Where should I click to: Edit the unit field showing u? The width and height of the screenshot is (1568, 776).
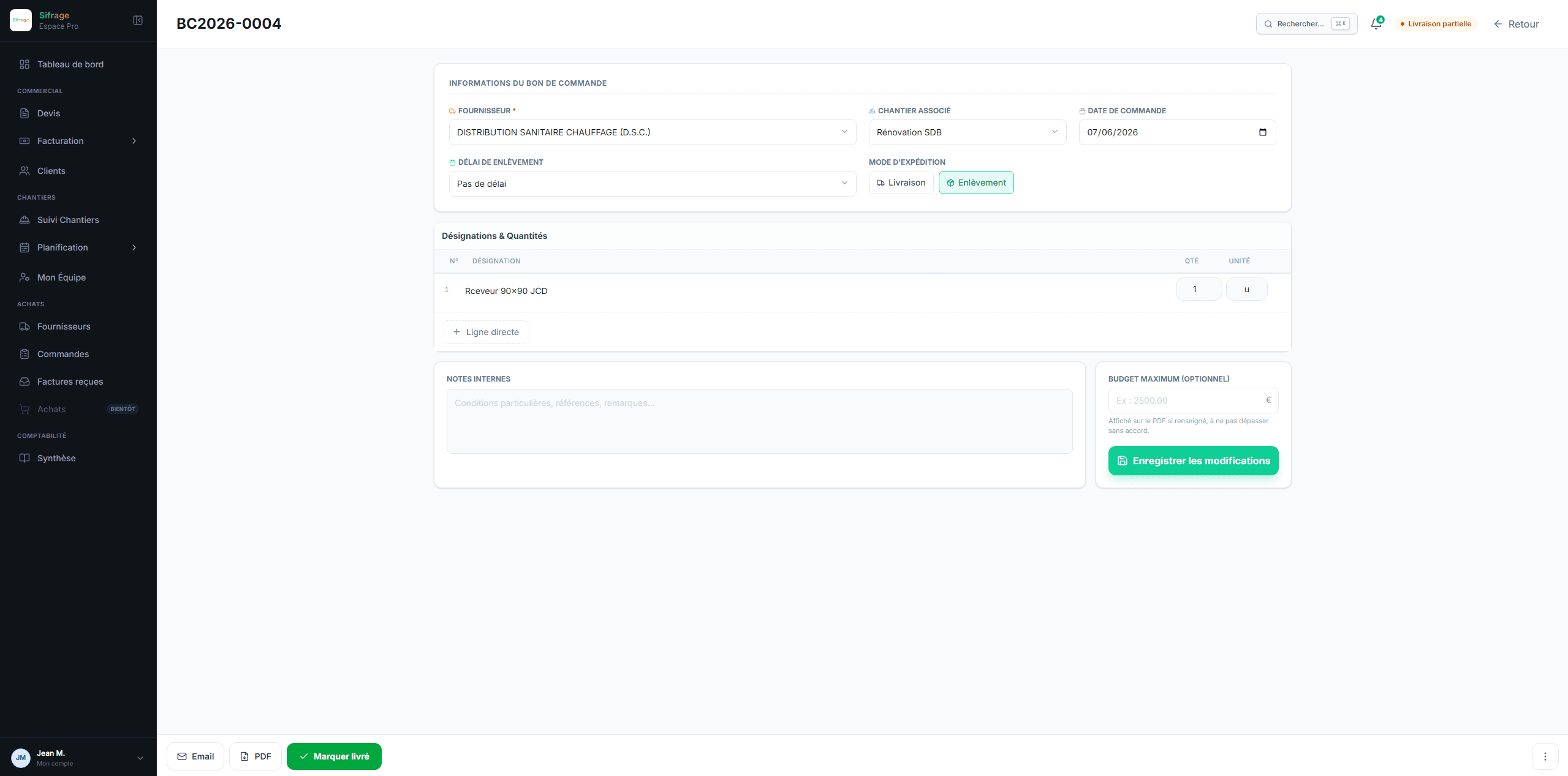pos(1246,289)
